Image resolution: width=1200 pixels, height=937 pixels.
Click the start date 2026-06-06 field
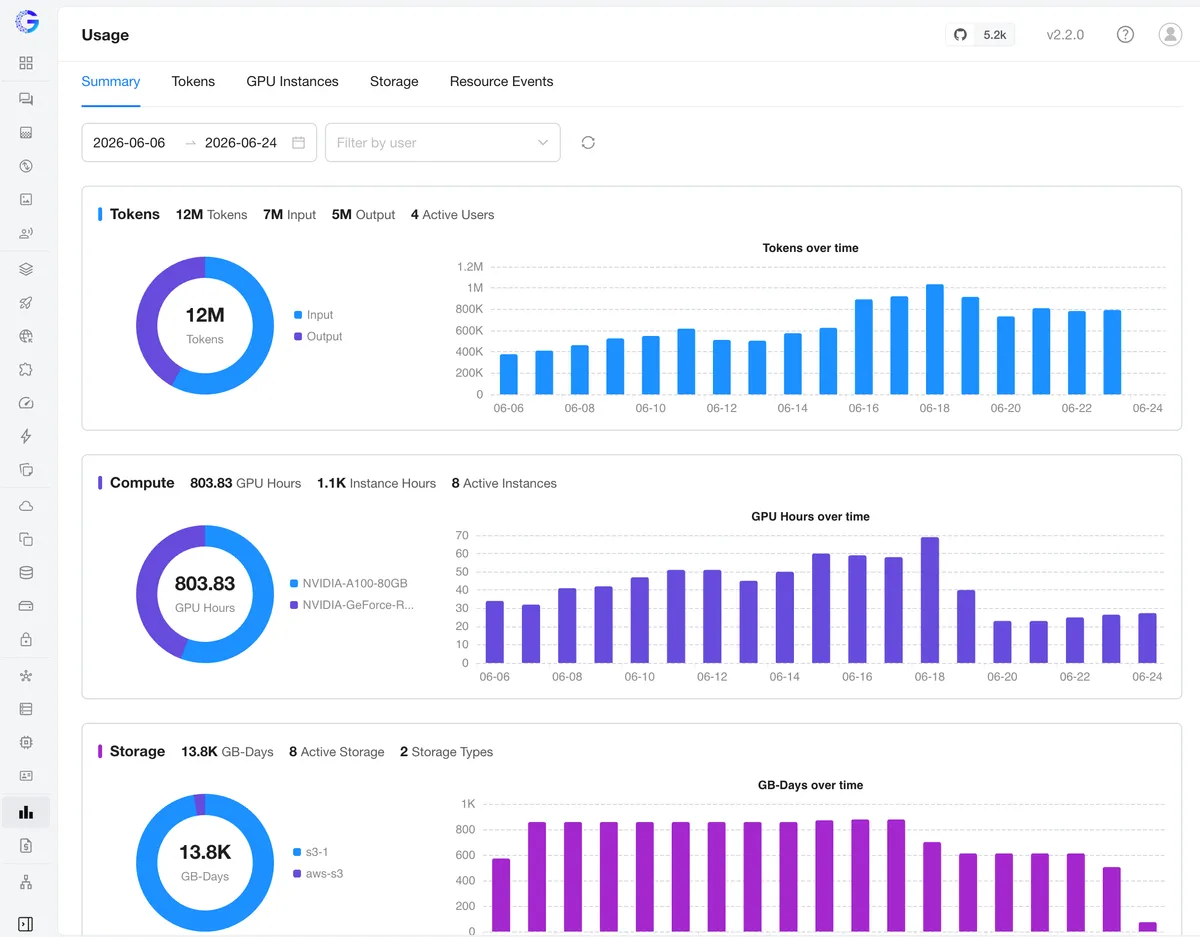coord(130,143)
